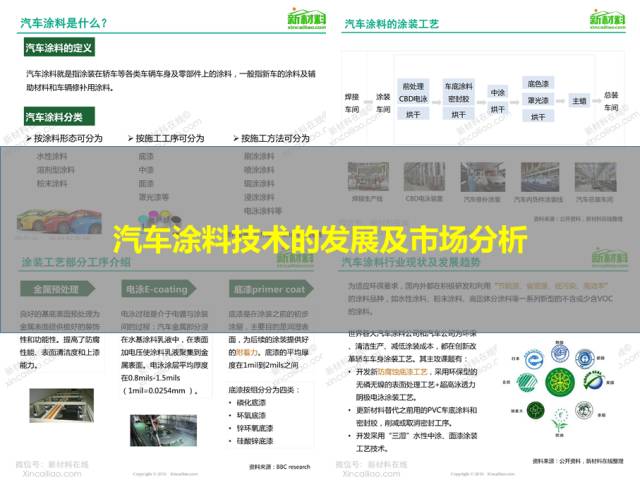Click the large central green eco-label logo
The height and width of the screenshot is (480, 640).
pyautogui.click(x=560, y=382)
